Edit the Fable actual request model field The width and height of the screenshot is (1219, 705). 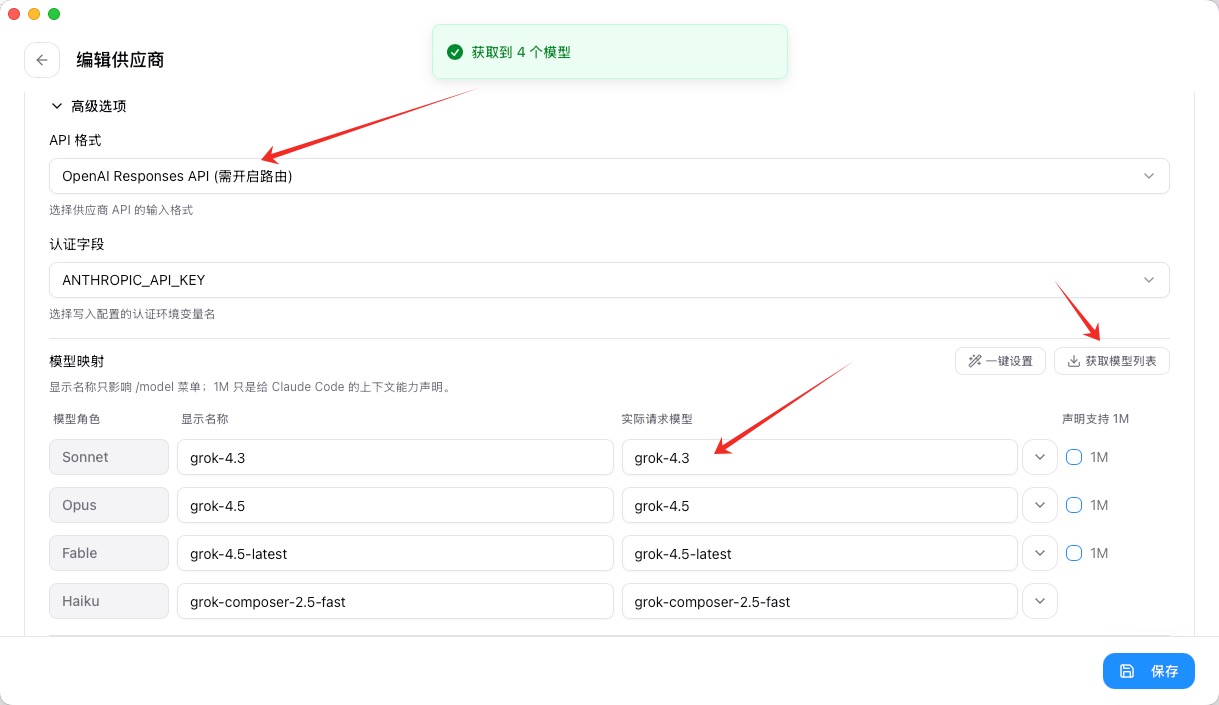click(x=820, y=553)
